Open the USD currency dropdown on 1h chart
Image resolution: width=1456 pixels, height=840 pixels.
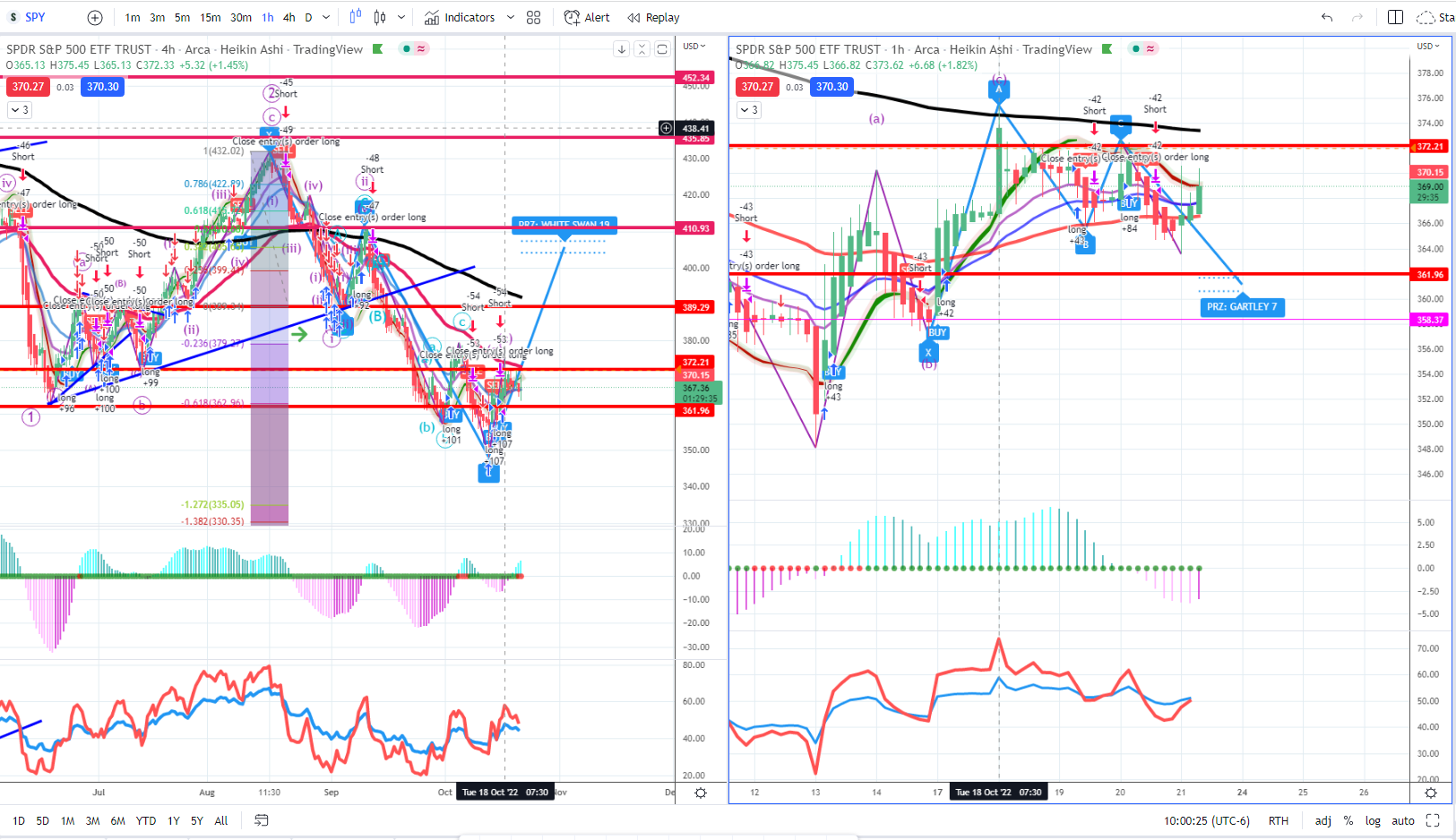[x=1428, y=46]
